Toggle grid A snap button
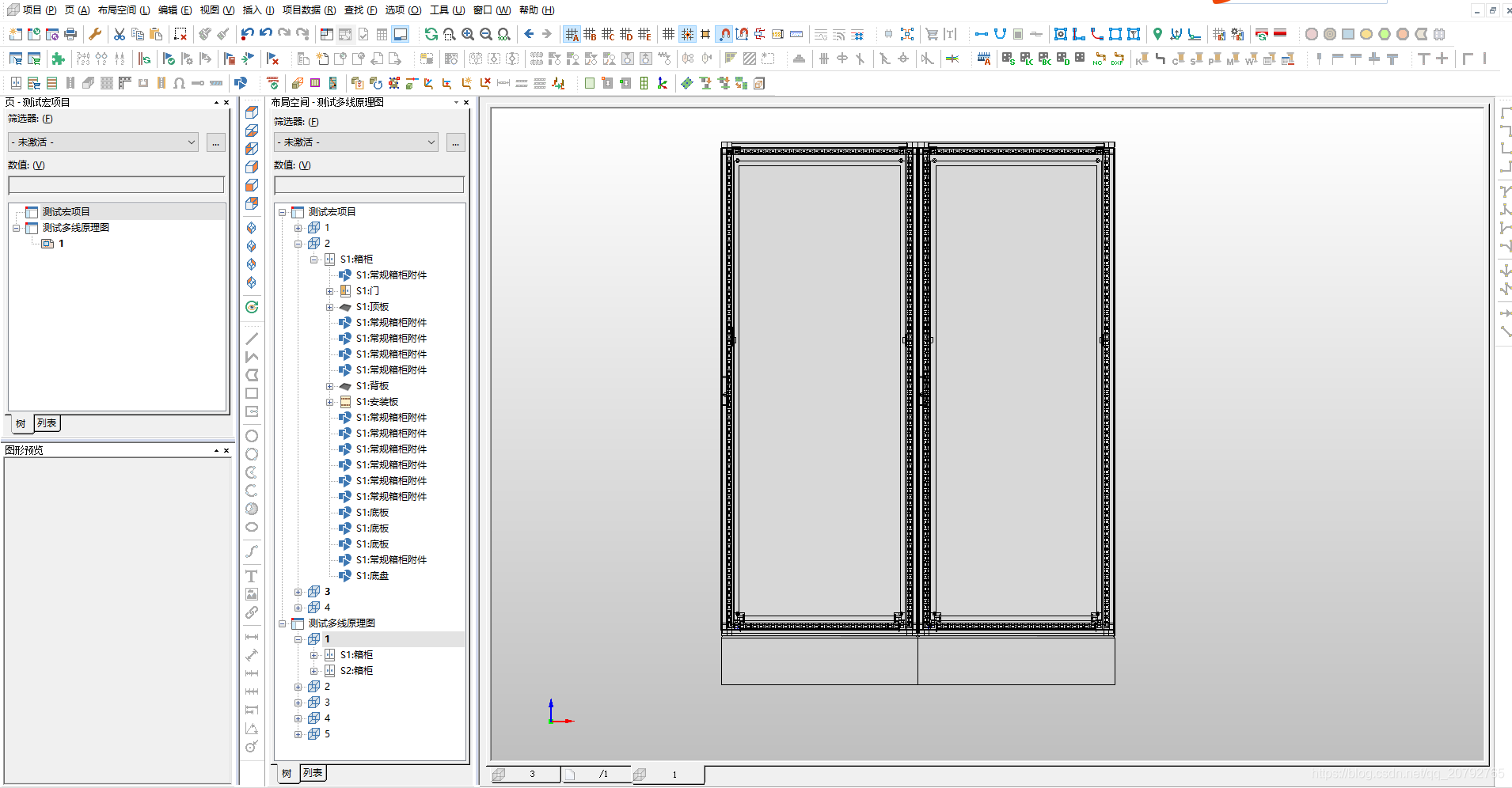The height and width of the screenshot is (788, 1512). click(572, 34)
